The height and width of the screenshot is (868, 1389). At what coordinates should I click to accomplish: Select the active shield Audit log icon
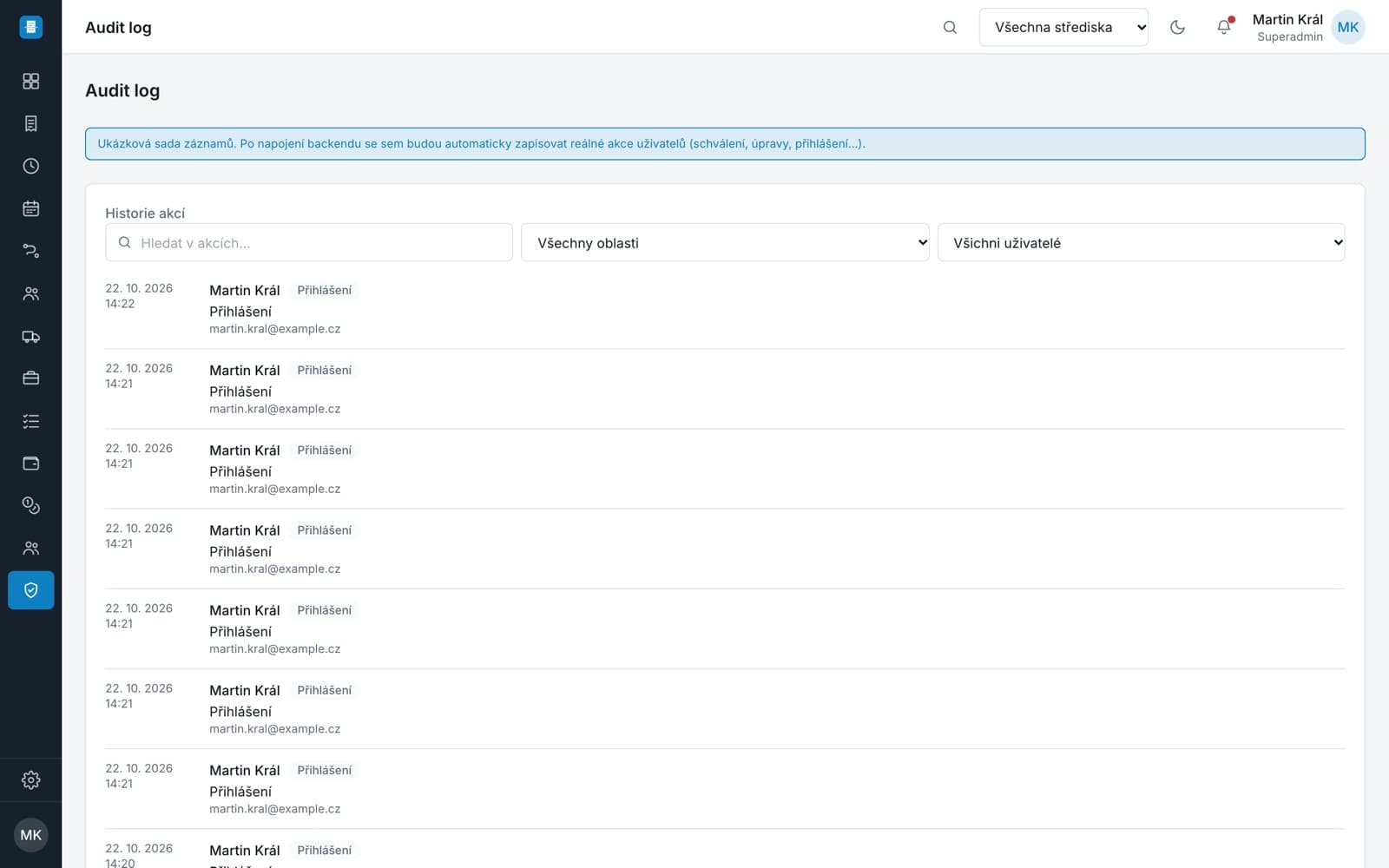31,590
